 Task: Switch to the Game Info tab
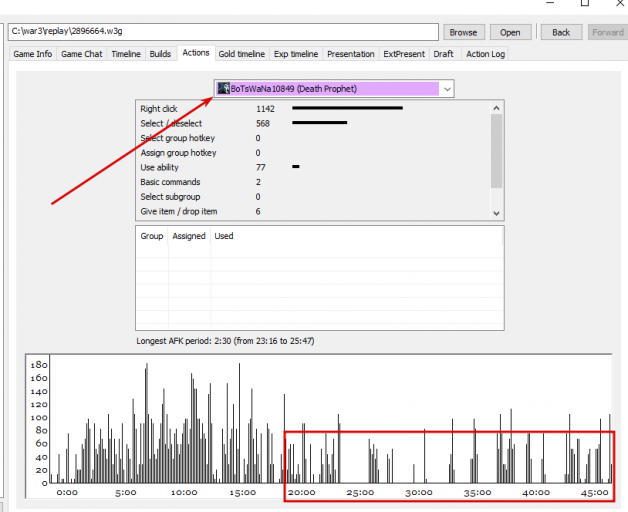(33, 54)
